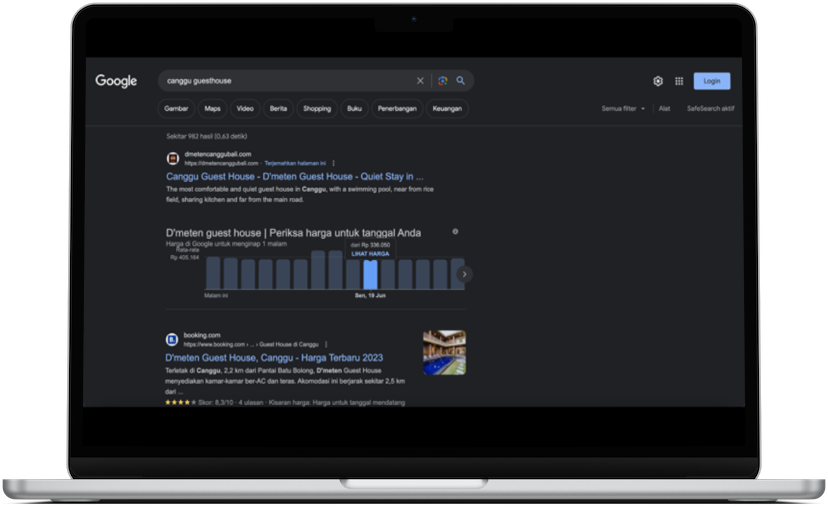Open three-dot menu beside booking.com result
Screen dimensions: 828x507
pyautogui.click(x=326, y=344)
